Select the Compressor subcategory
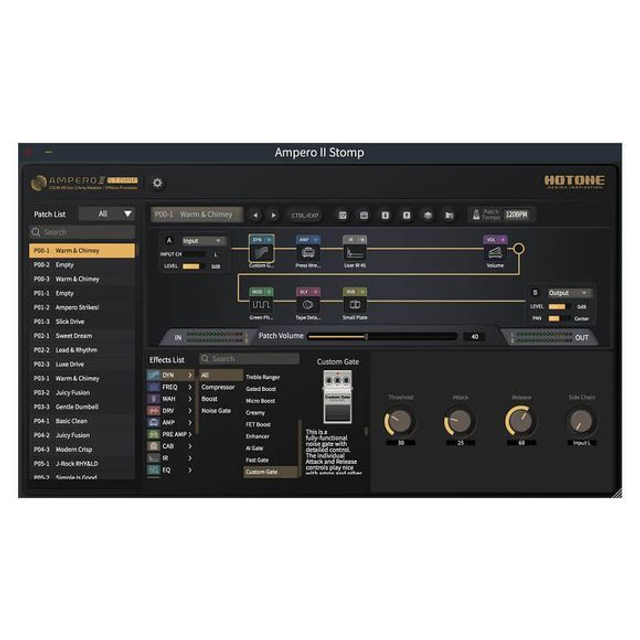The width and height of the screenshot is (640, 640). coord(218,387)
